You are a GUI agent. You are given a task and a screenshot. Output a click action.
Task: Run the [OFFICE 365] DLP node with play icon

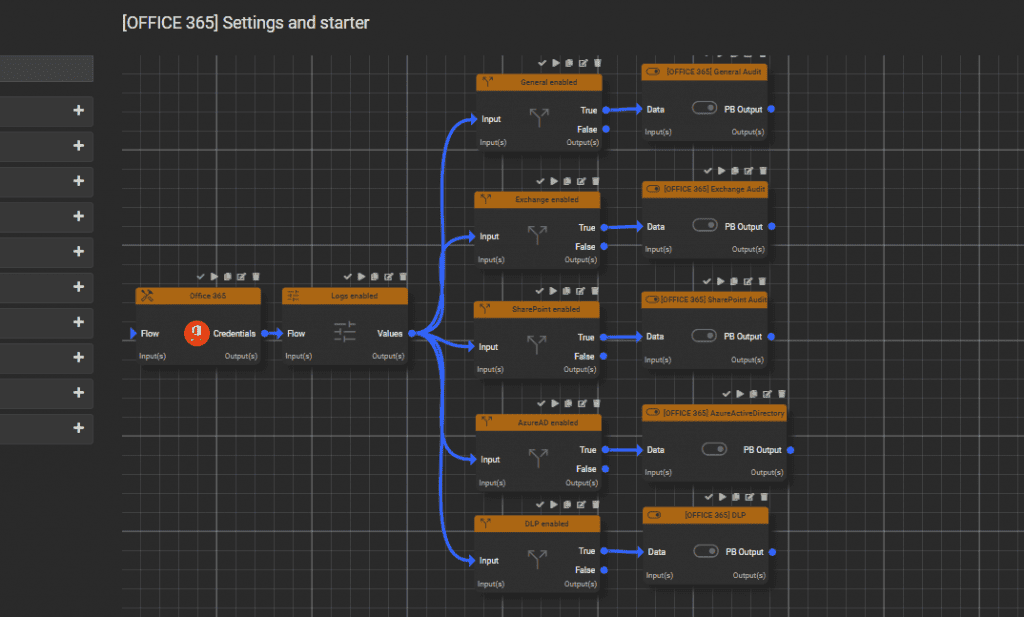point(722,498)
